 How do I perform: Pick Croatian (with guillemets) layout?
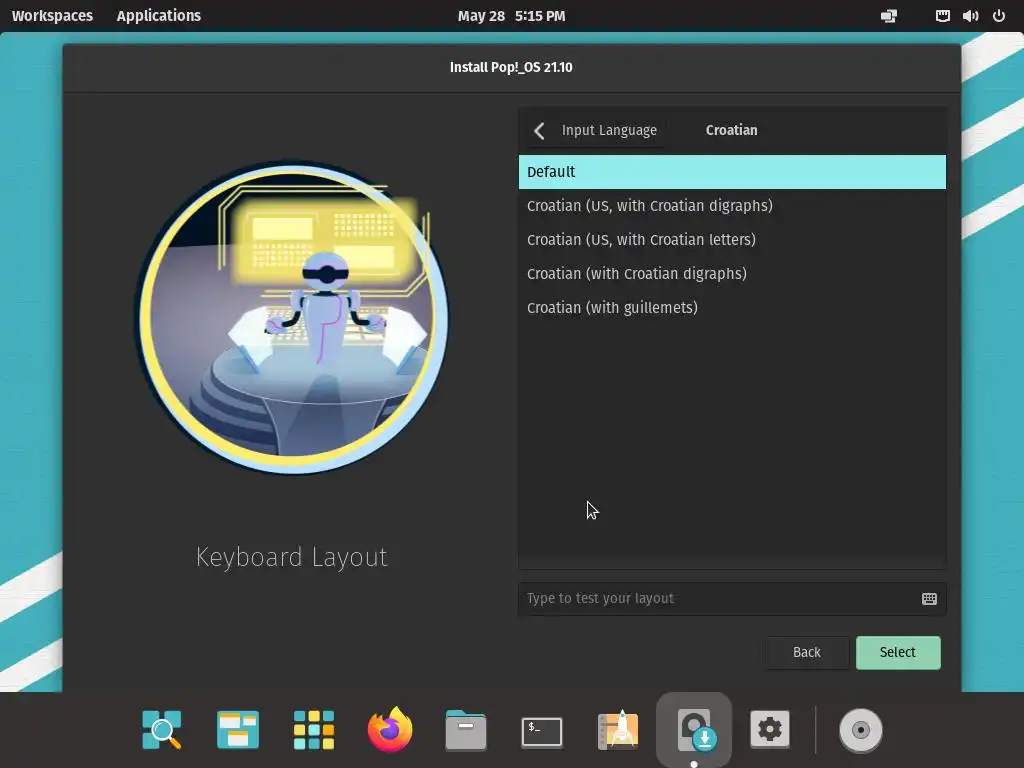tap(732, 308)
